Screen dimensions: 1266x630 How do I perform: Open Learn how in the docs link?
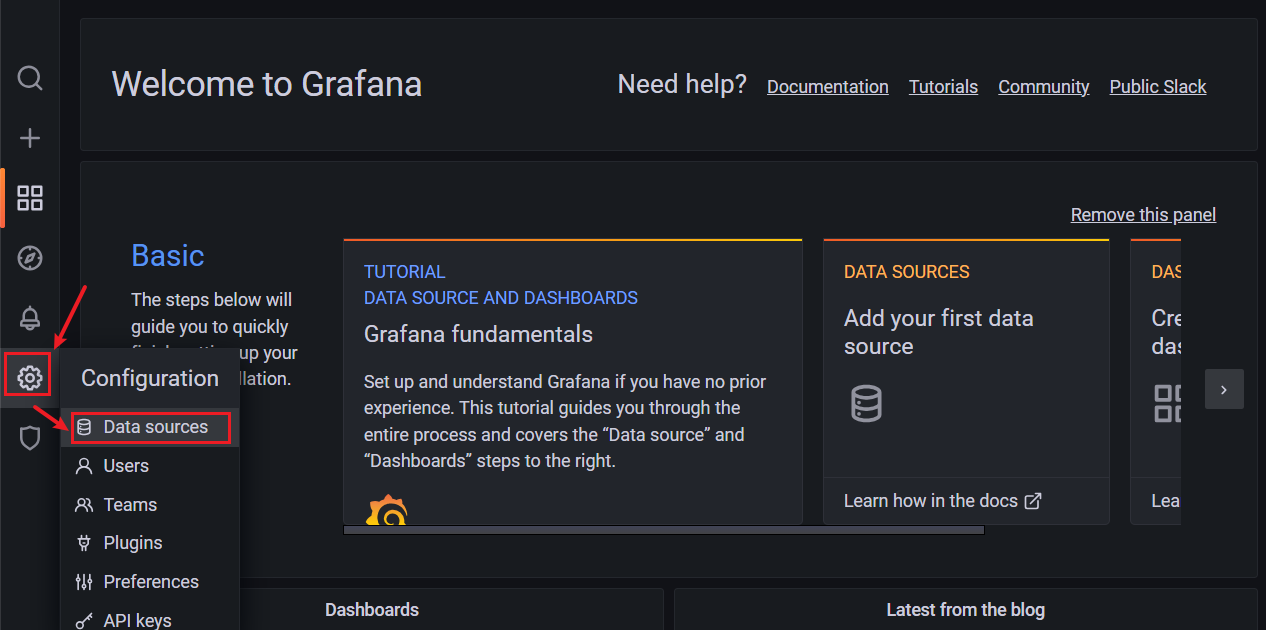point(942,501)
